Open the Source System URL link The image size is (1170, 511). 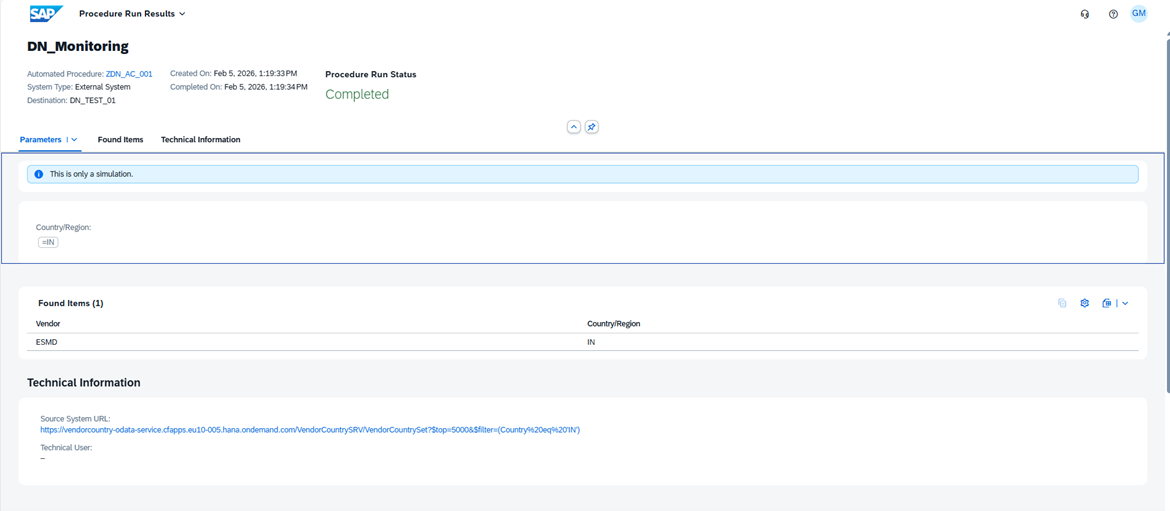click(310, 430)
